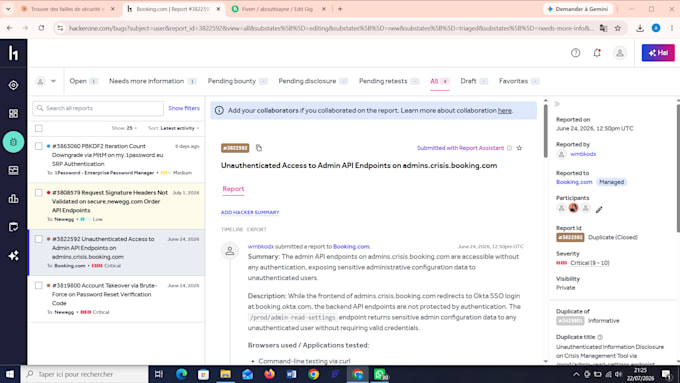This screenshot has width=680, height=383.
Task: Tick the checkbox for report #3819800
Action: (x=39, y=285)
